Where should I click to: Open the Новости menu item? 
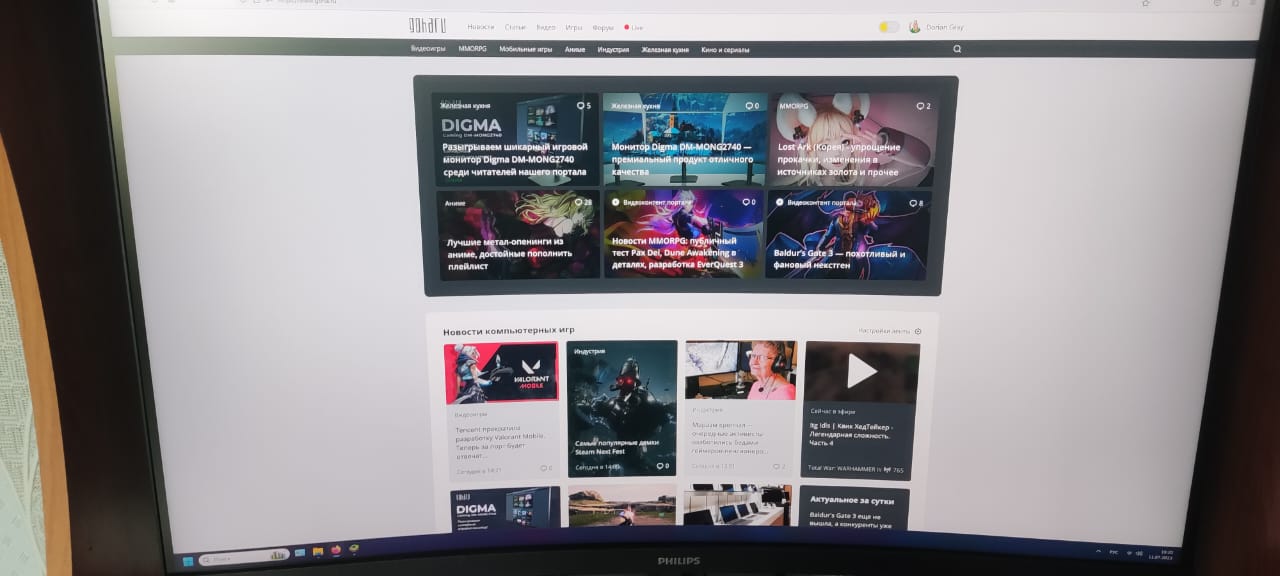point(480,27)
